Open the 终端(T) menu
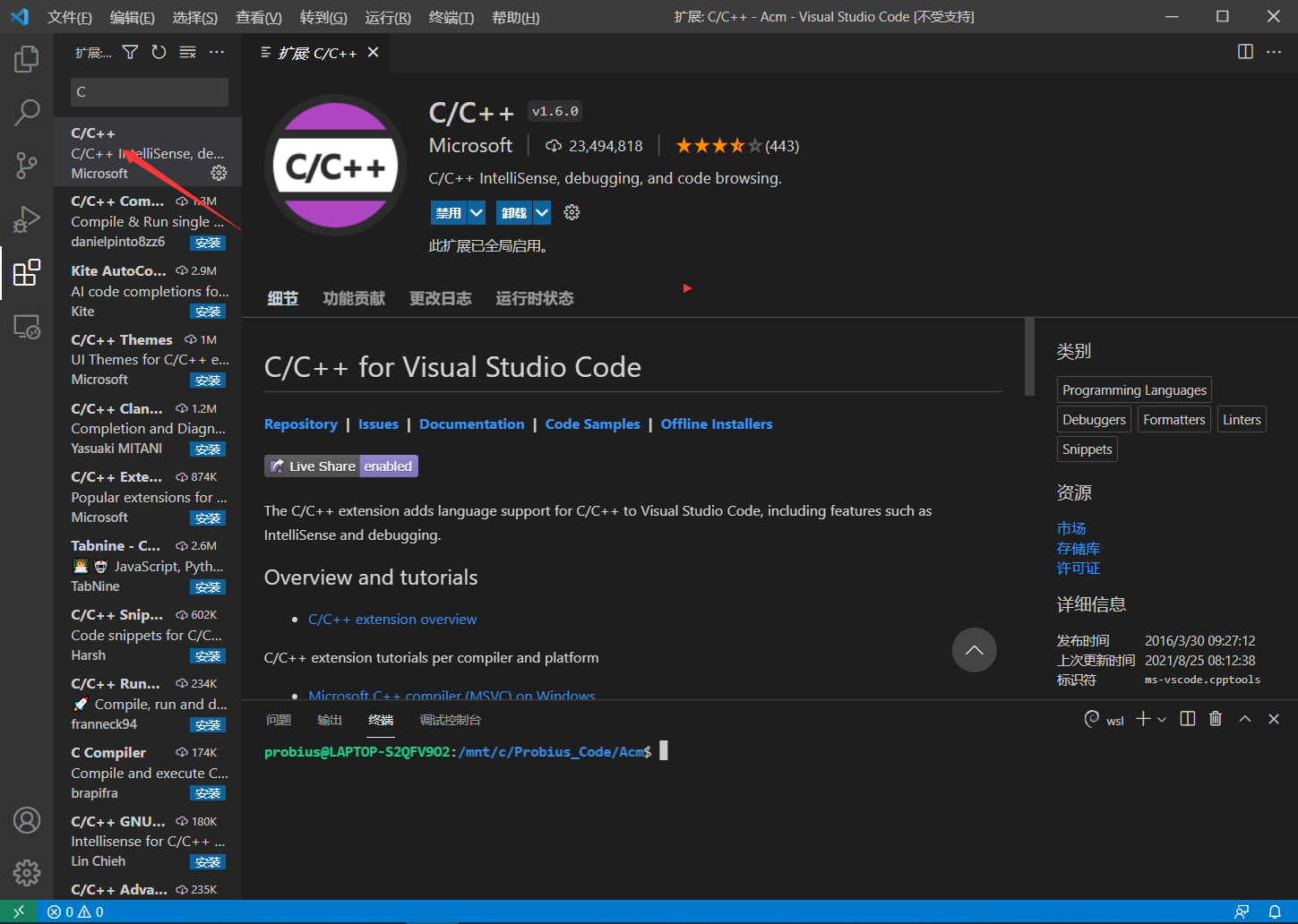The height and width of the screenshot is (924, 1298). (x=451, y=17)
